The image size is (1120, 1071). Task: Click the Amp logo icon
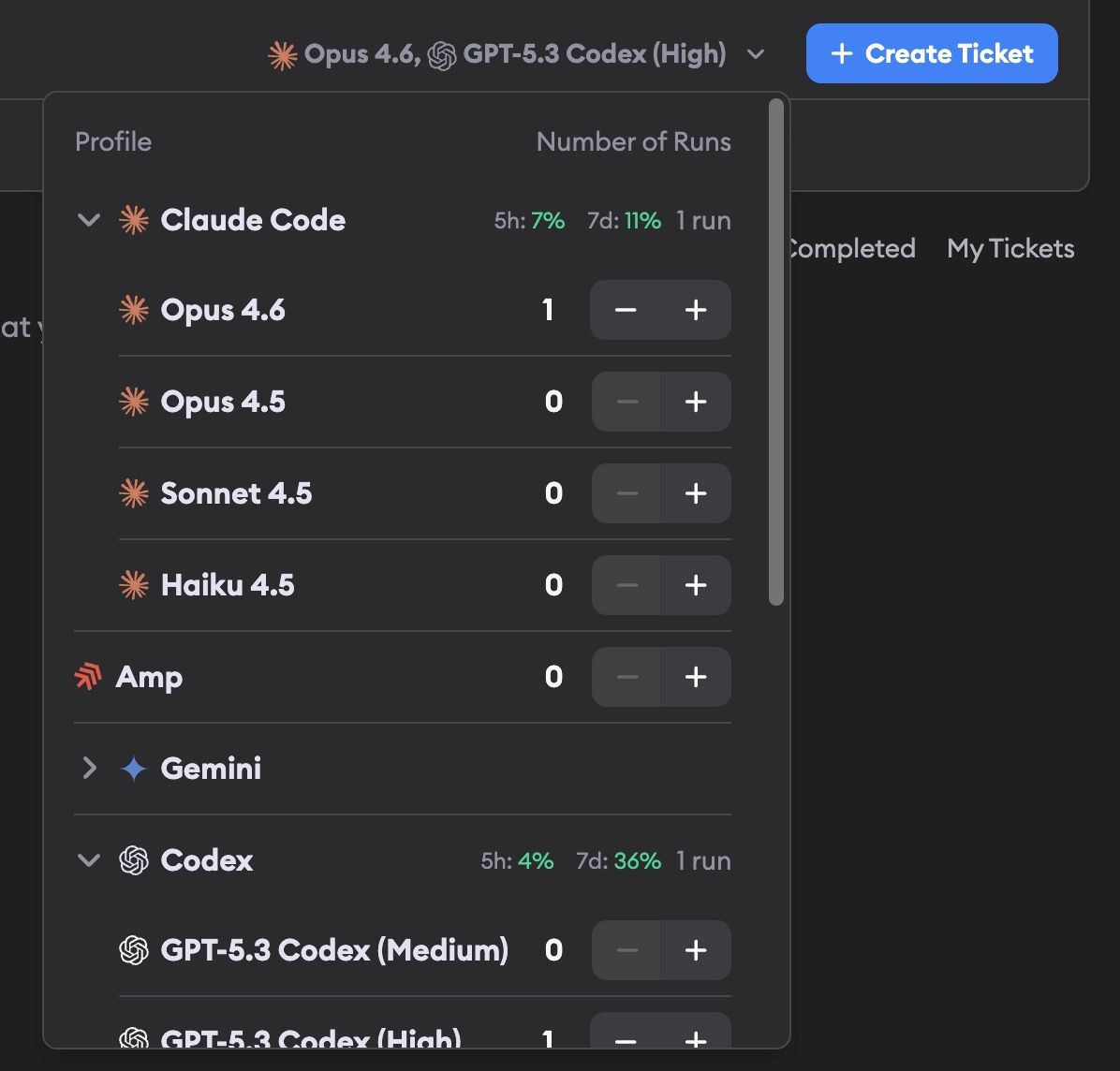click(87, 677)
